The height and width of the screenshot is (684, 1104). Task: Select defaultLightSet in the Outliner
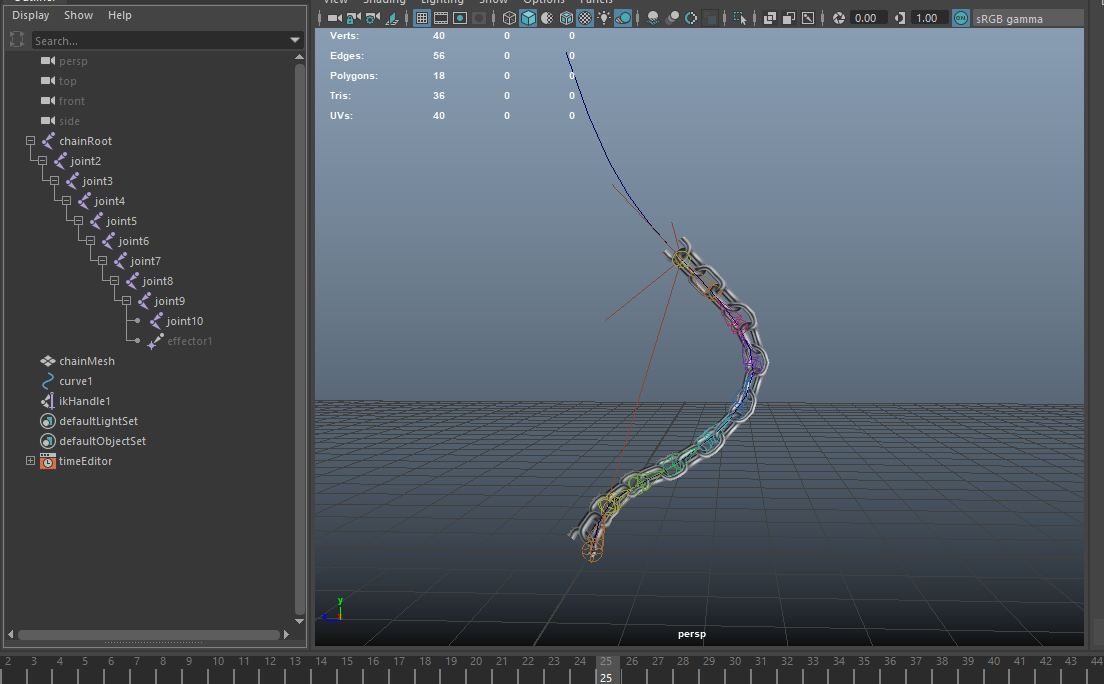coord(99,421)
